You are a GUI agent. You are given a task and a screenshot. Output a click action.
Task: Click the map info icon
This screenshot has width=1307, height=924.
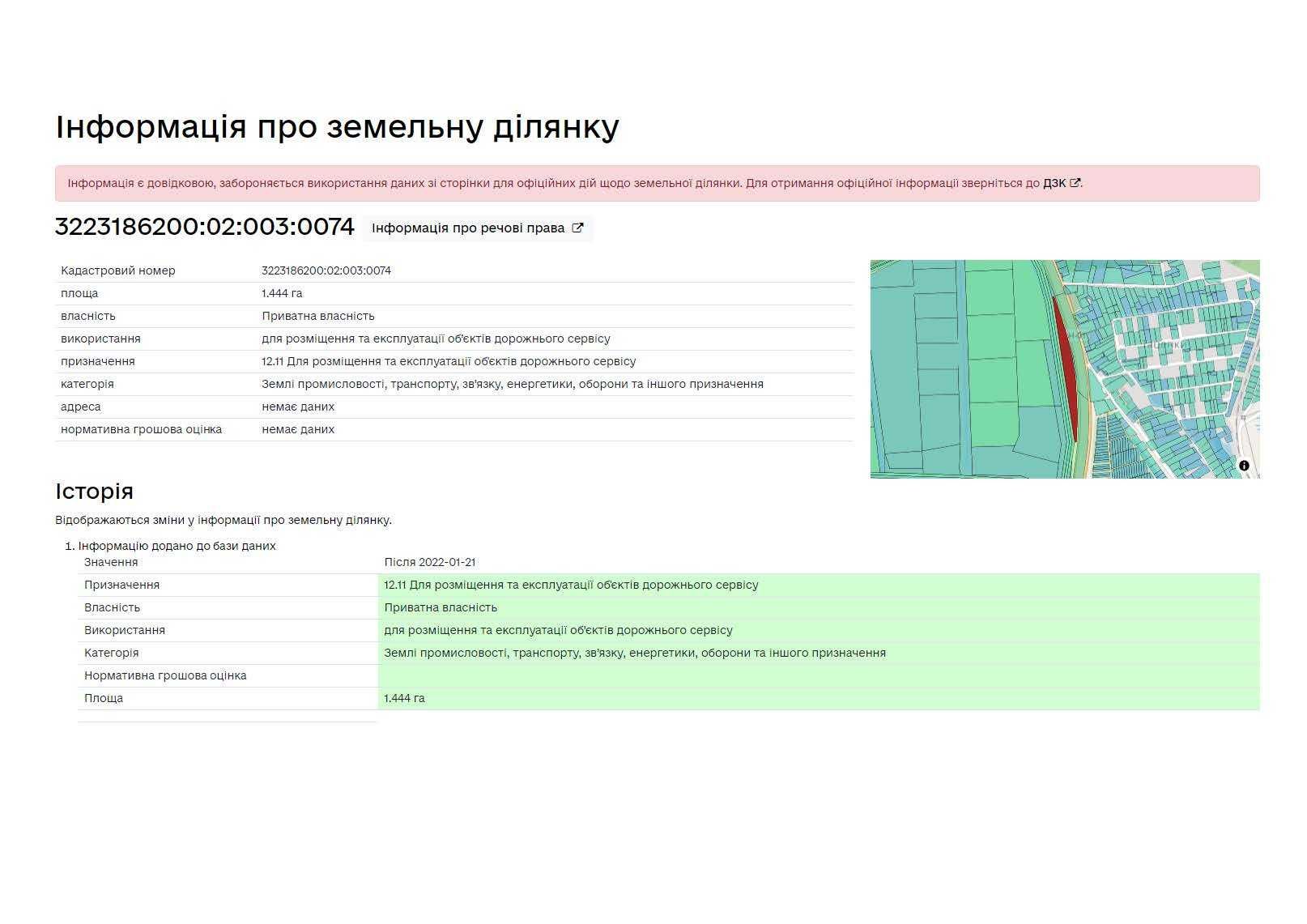(x=1244, y=466)
